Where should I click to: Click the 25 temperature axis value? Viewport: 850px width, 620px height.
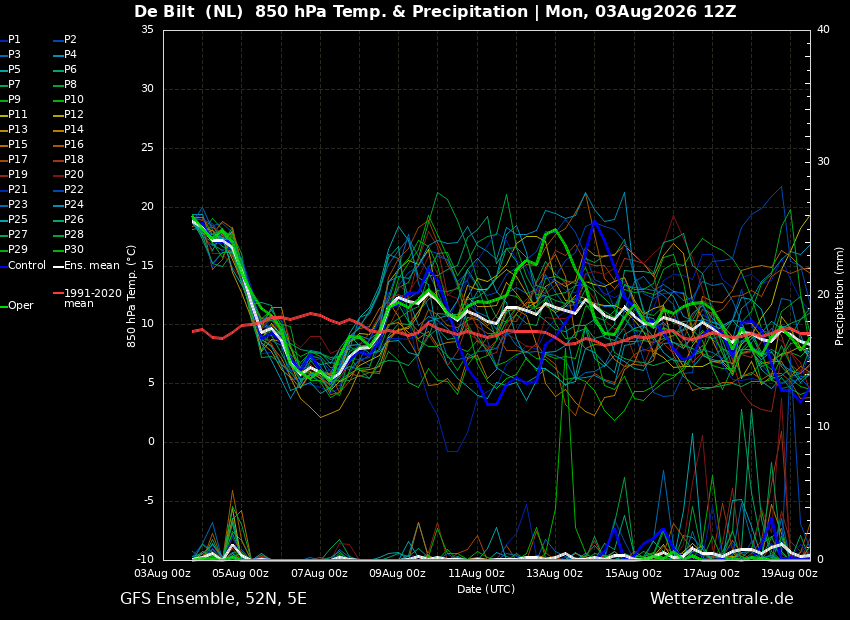[147, 147]
